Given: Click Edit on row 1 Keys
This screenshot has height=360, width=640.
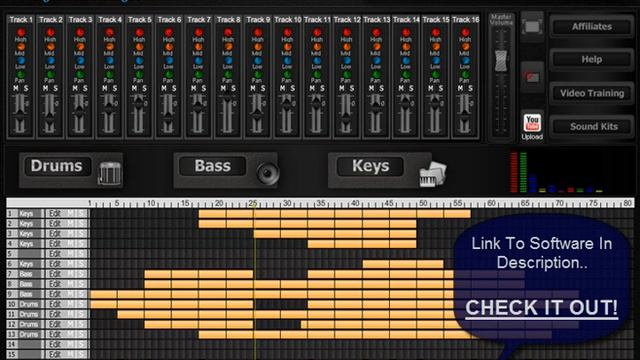Looking at the screenshot, I should (x=56, y=213).
